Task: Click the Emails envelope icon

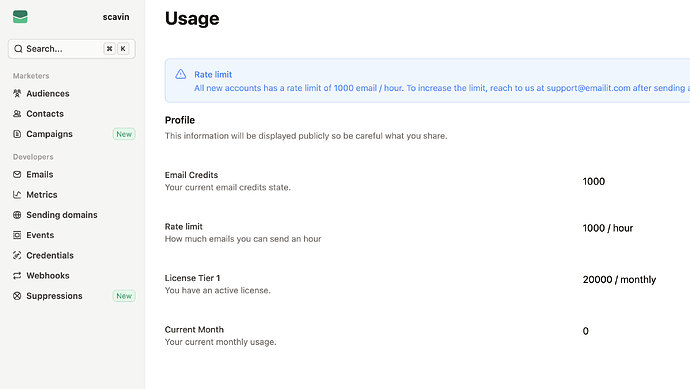Action: 17,174
